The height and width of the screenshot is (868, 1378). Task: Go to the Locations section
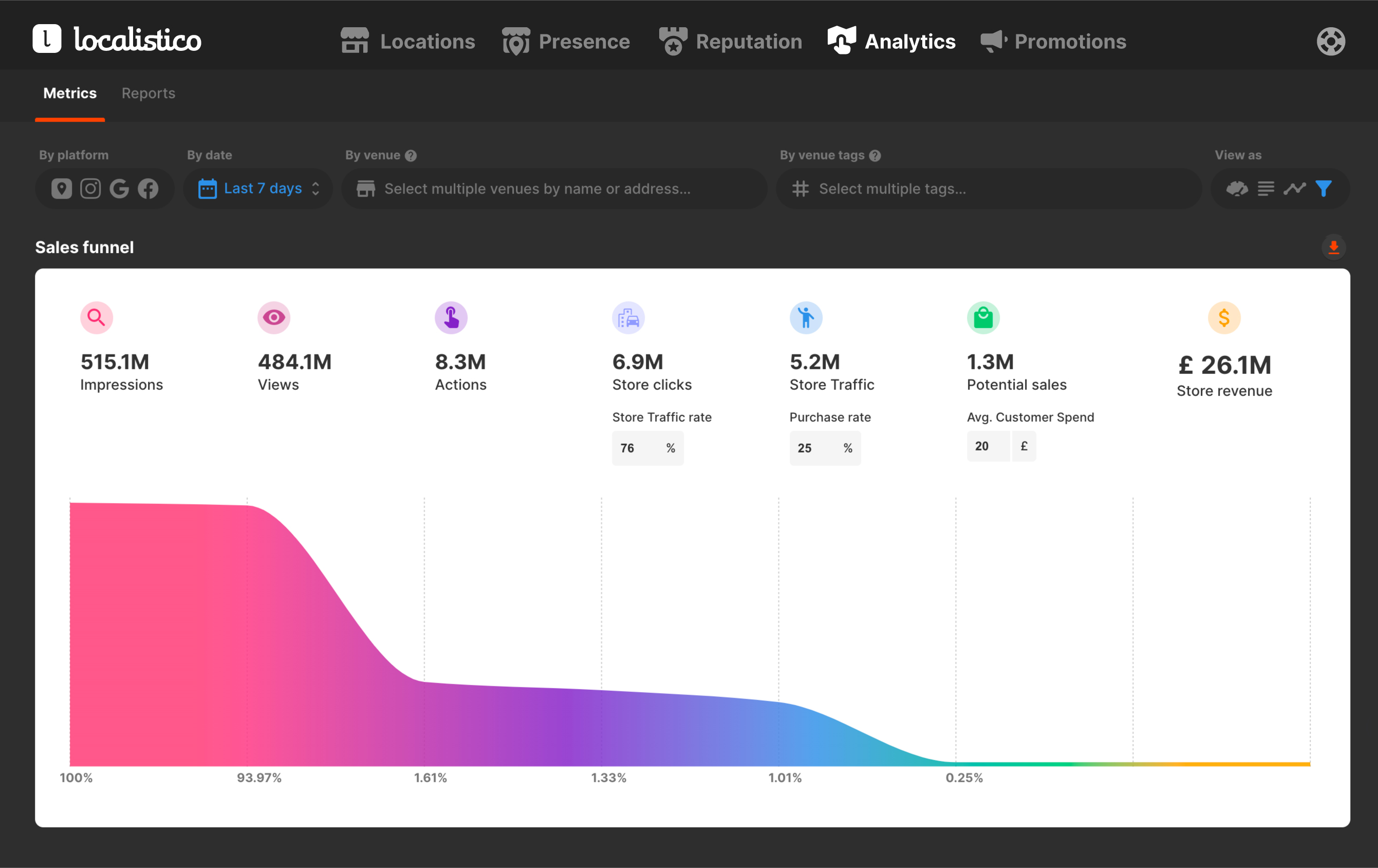[407, 41]
